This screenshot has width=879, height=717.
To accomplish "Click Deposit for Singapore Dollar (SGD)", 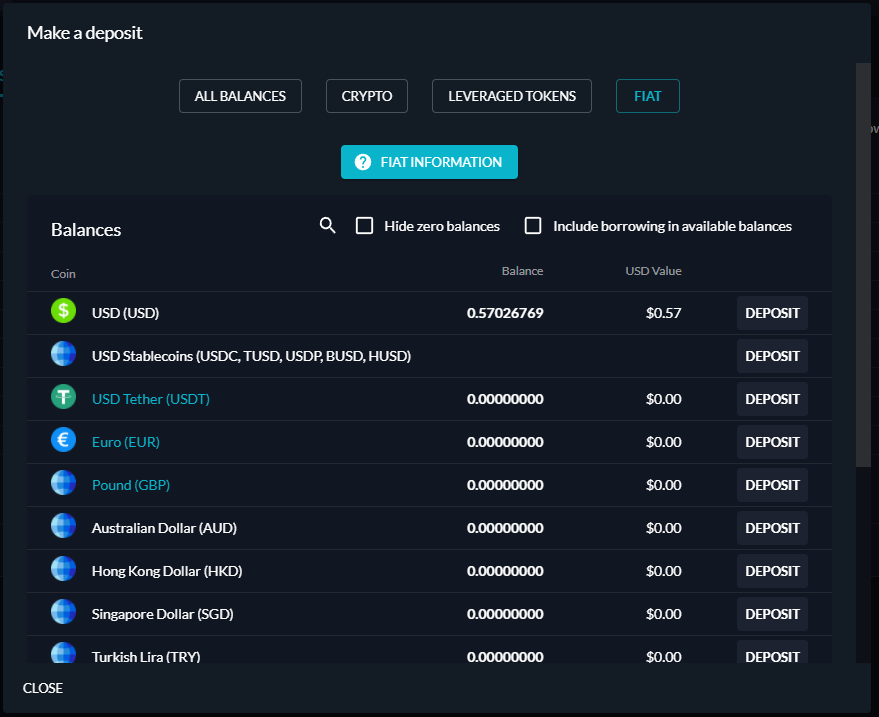I will (x=772, y=614).
